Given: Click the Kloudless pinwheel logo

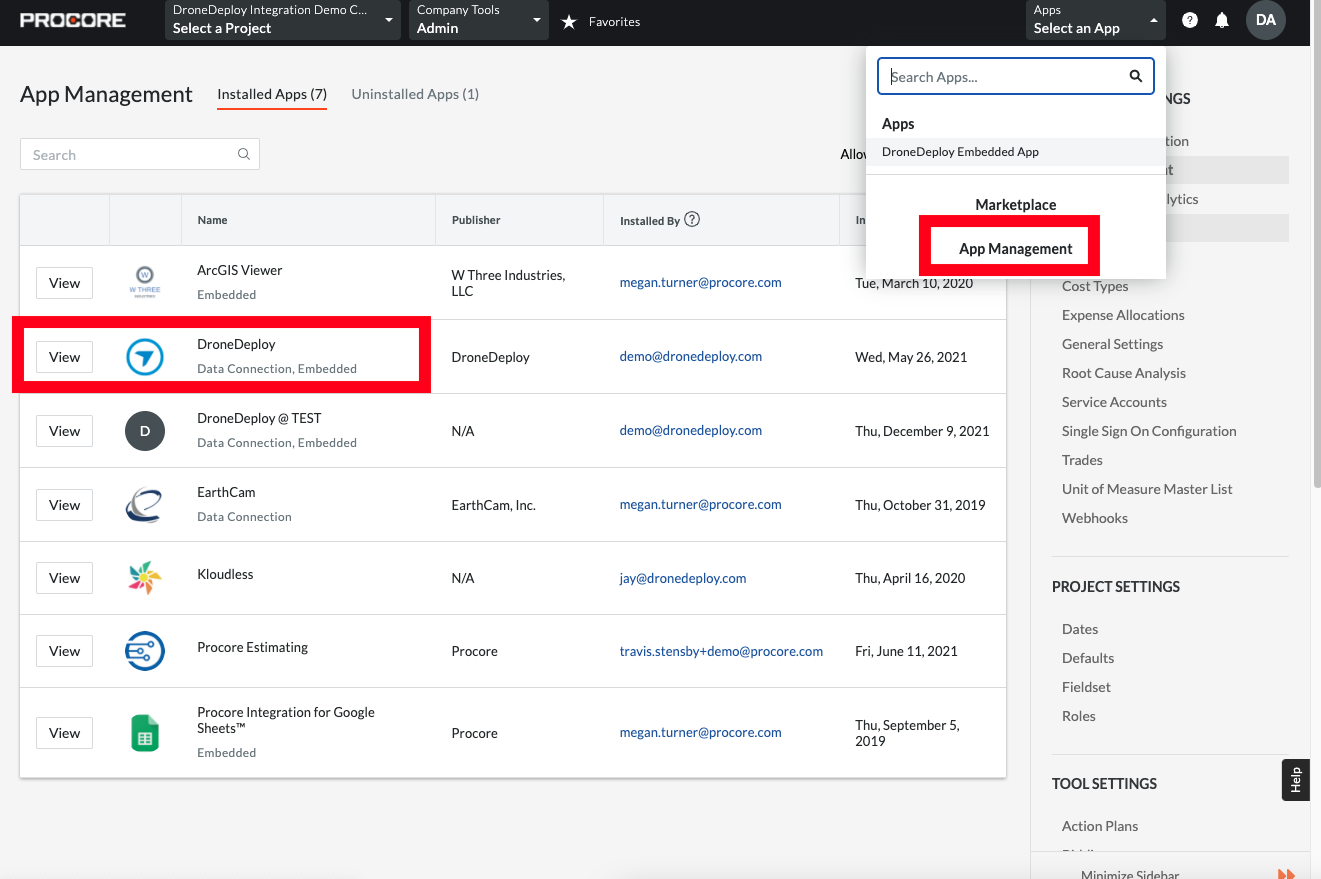Looking at the screenshot, I should tap(145, 578).
